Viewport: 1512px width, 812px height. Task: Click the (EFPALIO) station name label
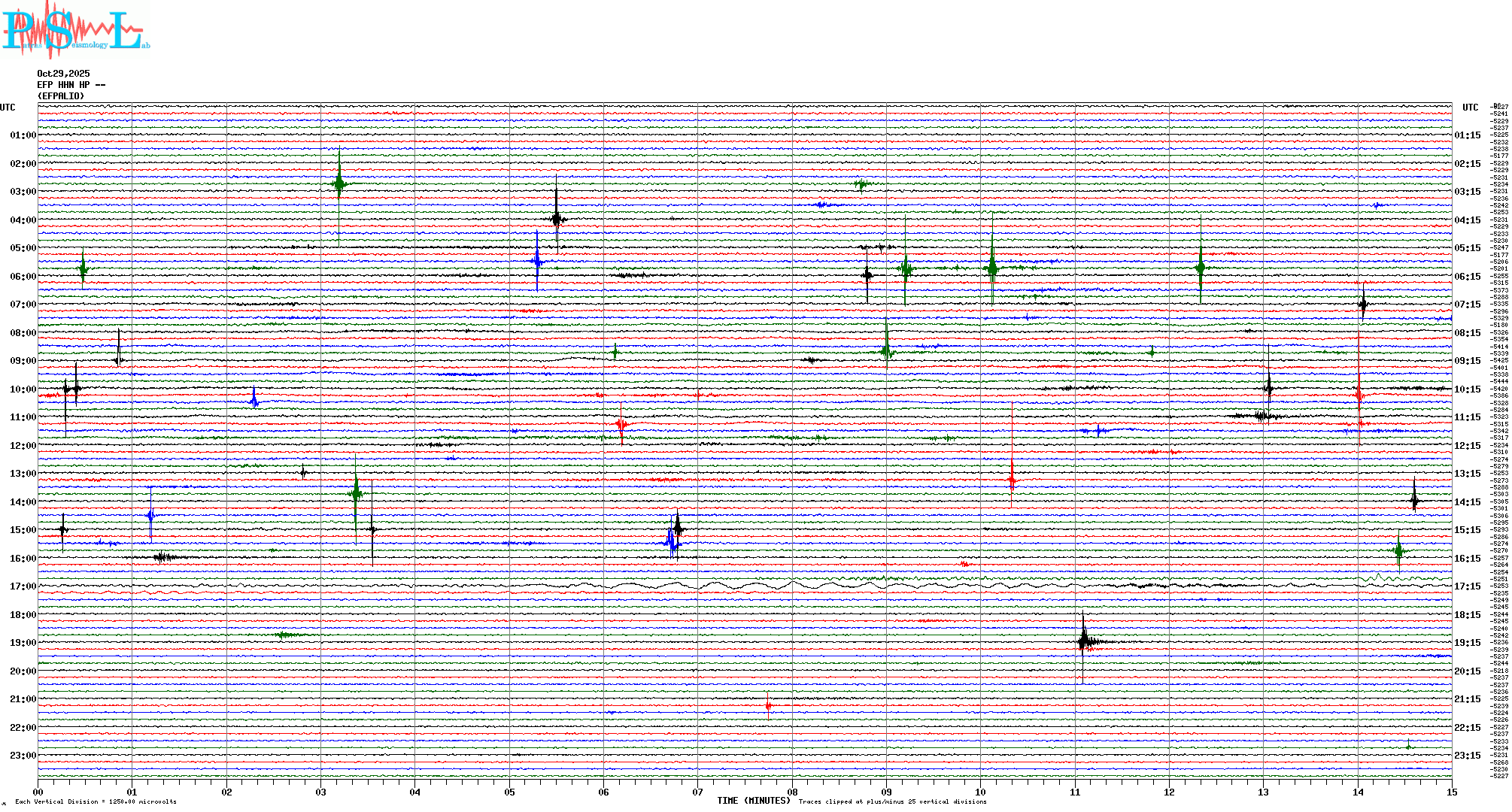click(x=61, y=96)
